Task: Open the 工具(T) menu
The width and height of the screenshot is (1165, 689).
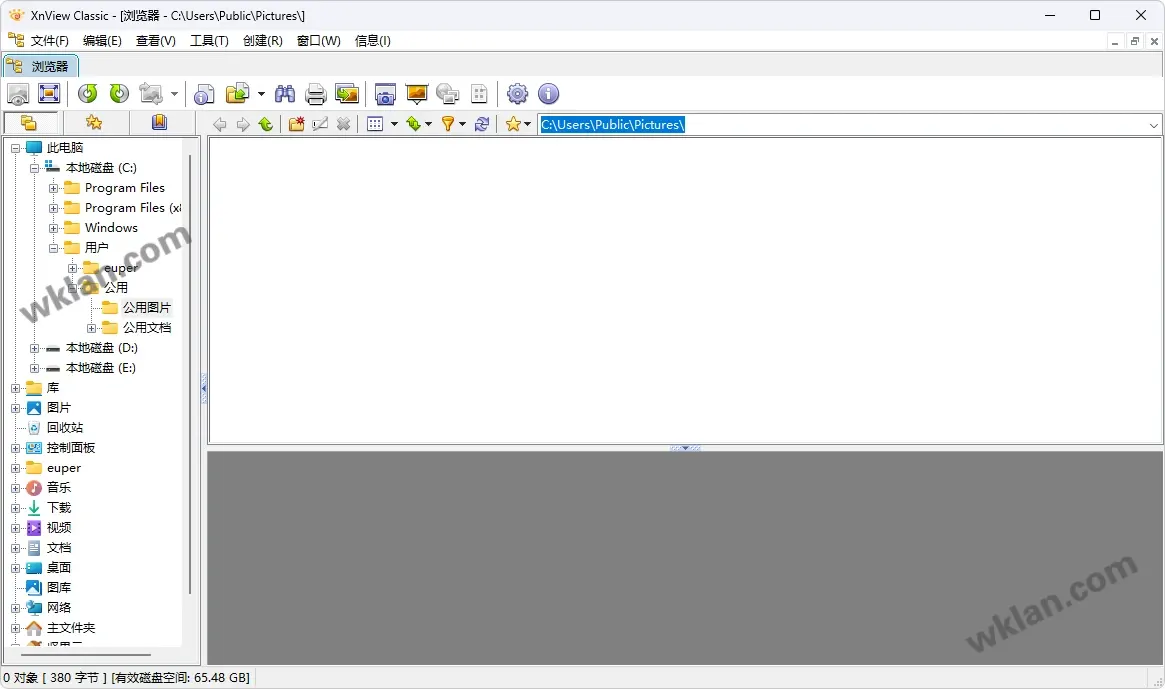Action: pyautogui.click(x=209, y=41)
